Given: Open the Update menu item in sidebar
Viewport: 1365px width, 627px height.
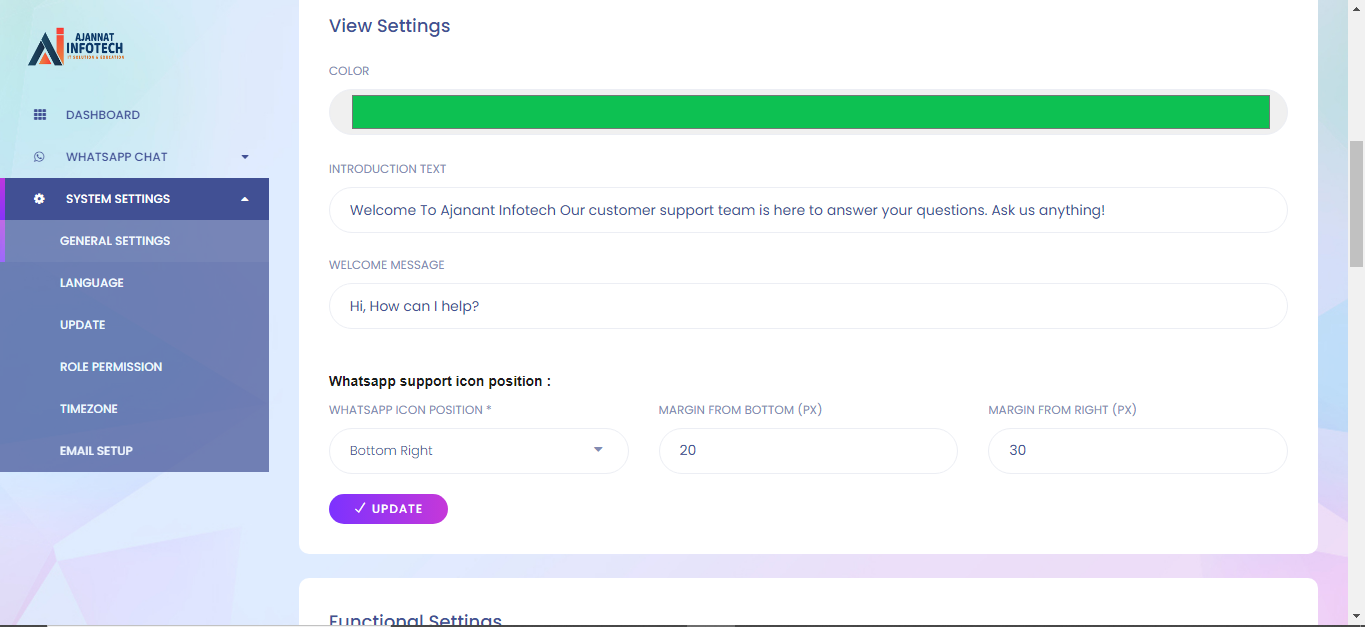Looking at the screenshot, I should click(x=83, y=325).
